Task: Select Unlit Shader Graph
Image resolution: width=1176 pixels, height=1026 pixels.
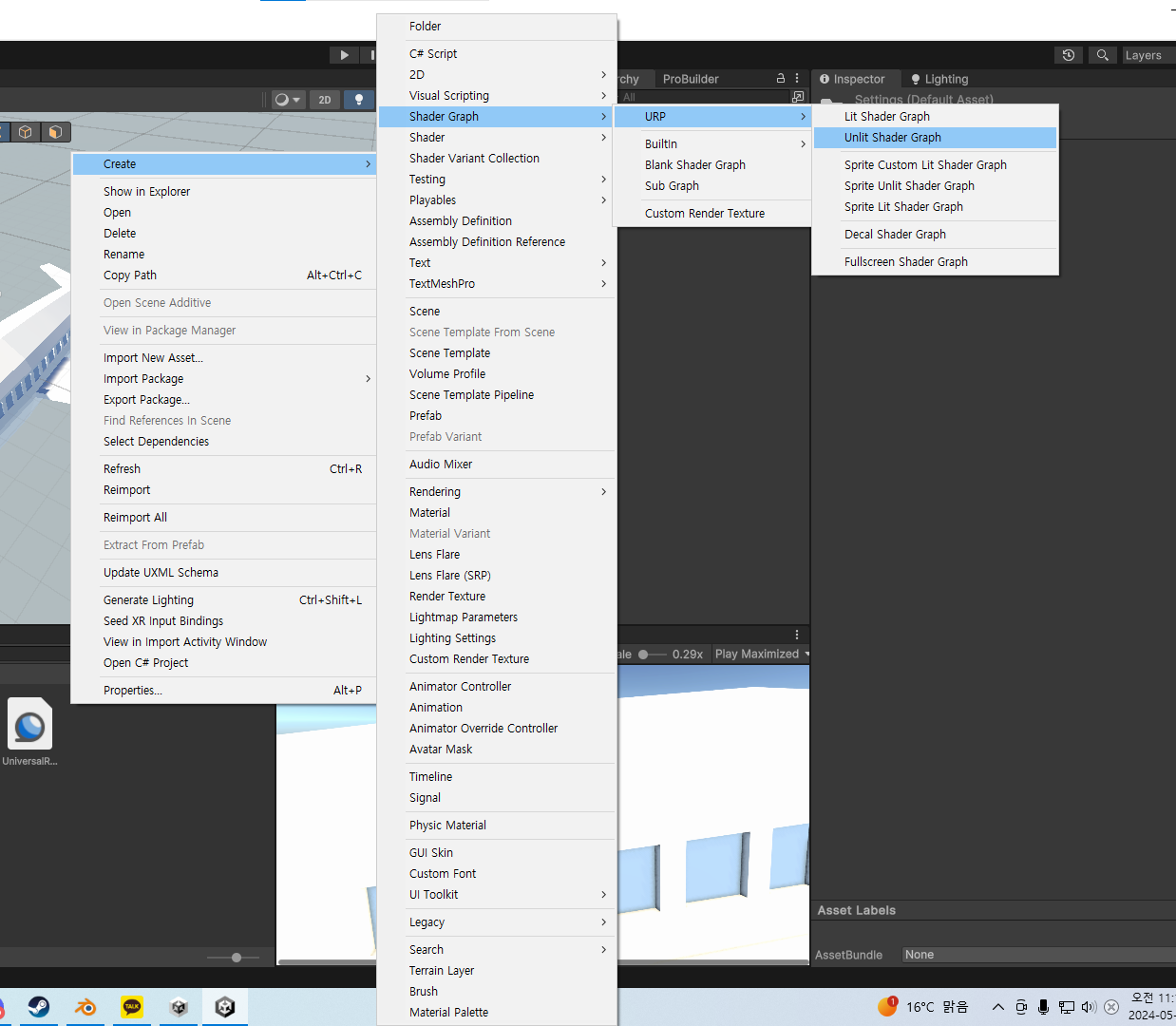Action: (935, 138)
